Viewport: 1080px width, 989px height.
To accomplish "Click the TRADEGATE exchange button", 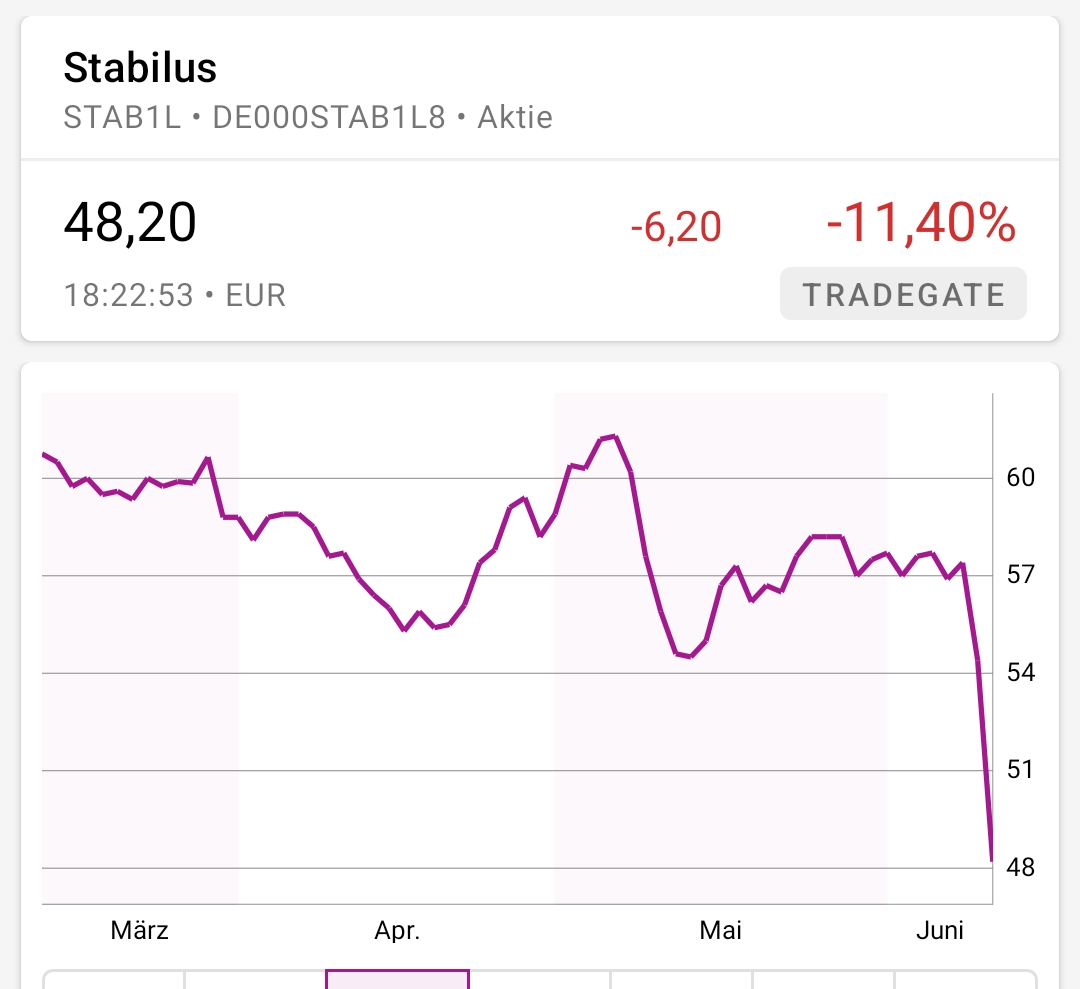I will 903,294.
